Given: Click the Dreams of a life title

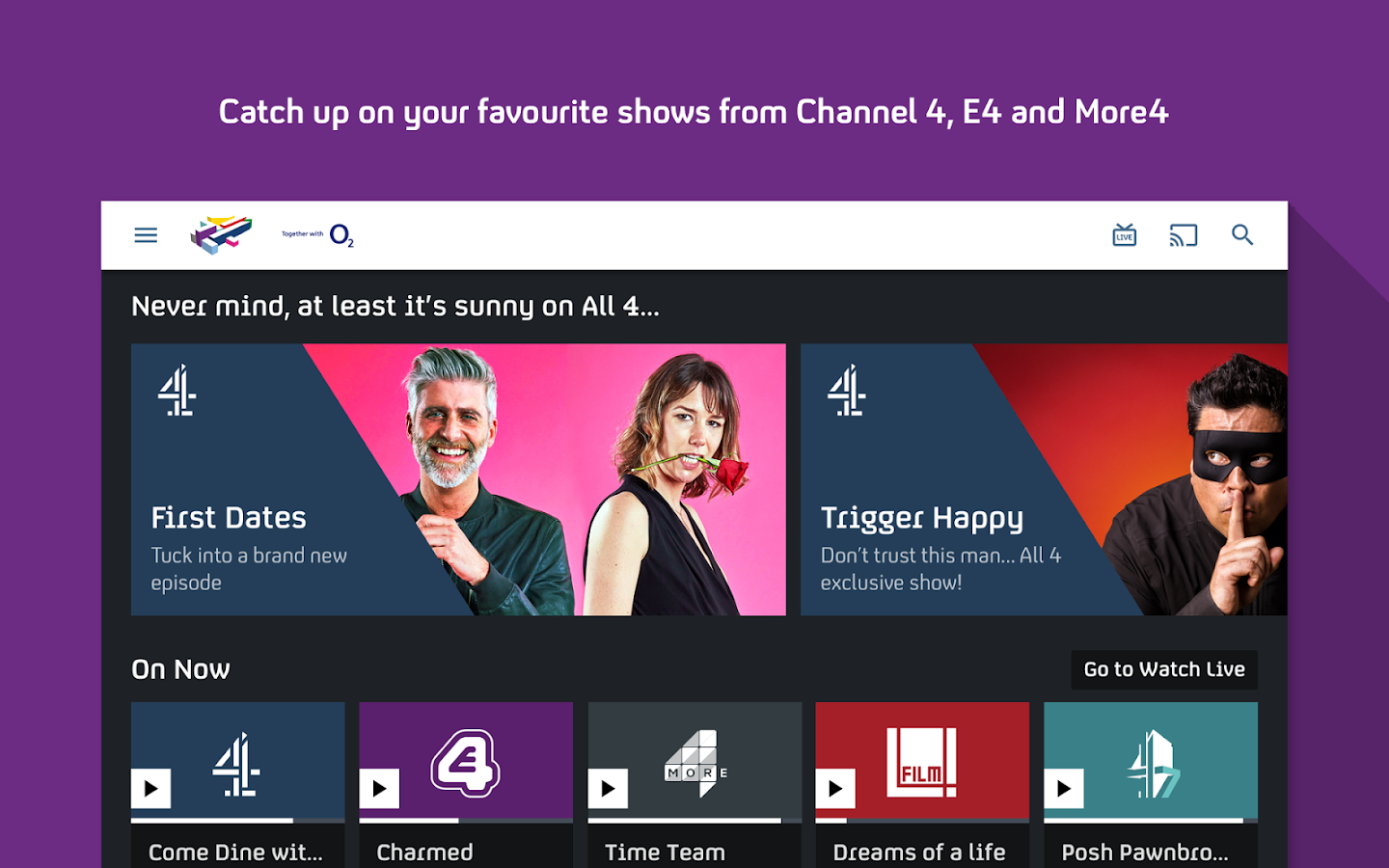Looking at the screenshot, I should (919, 853).
